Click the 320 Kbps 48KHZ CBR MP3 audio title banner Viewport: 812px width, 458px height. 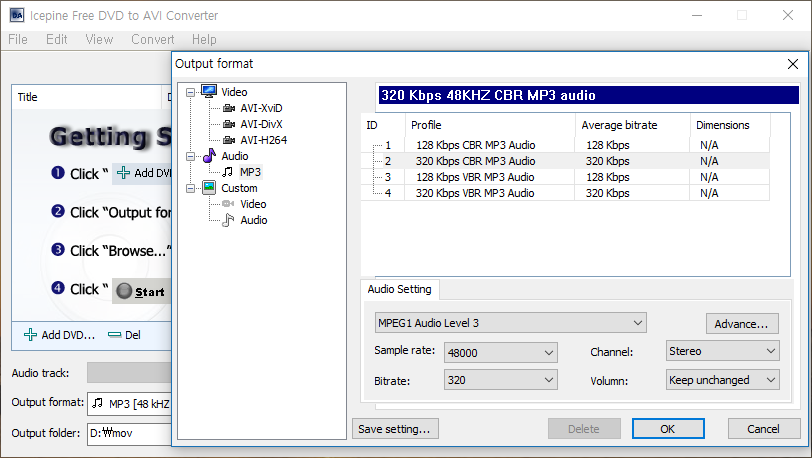pos(589,95)
